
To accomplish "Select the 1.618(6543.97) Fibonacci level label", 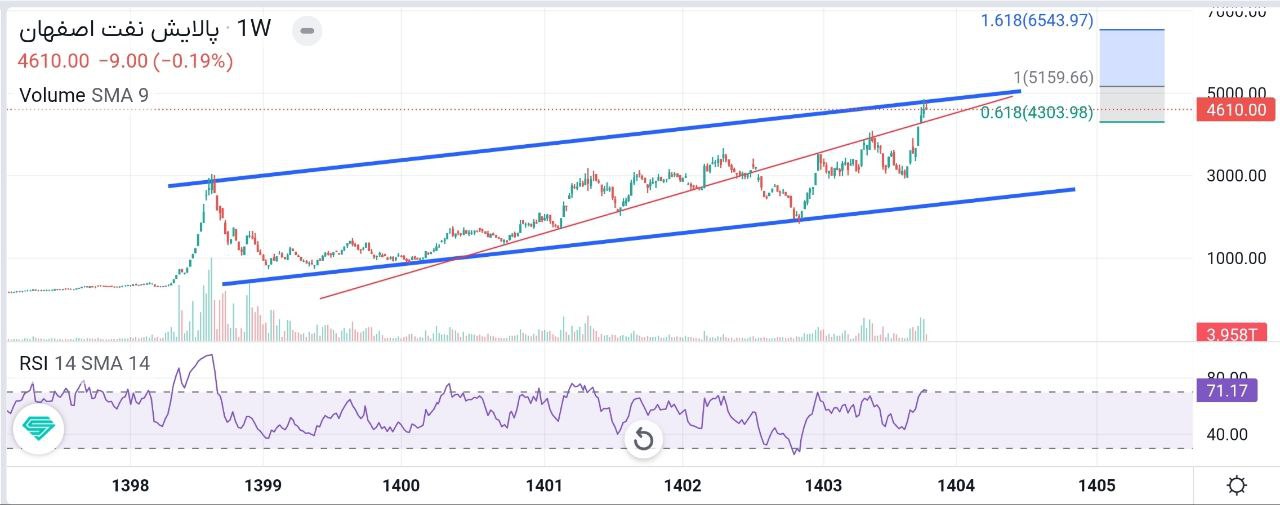I will [1037, 20].
